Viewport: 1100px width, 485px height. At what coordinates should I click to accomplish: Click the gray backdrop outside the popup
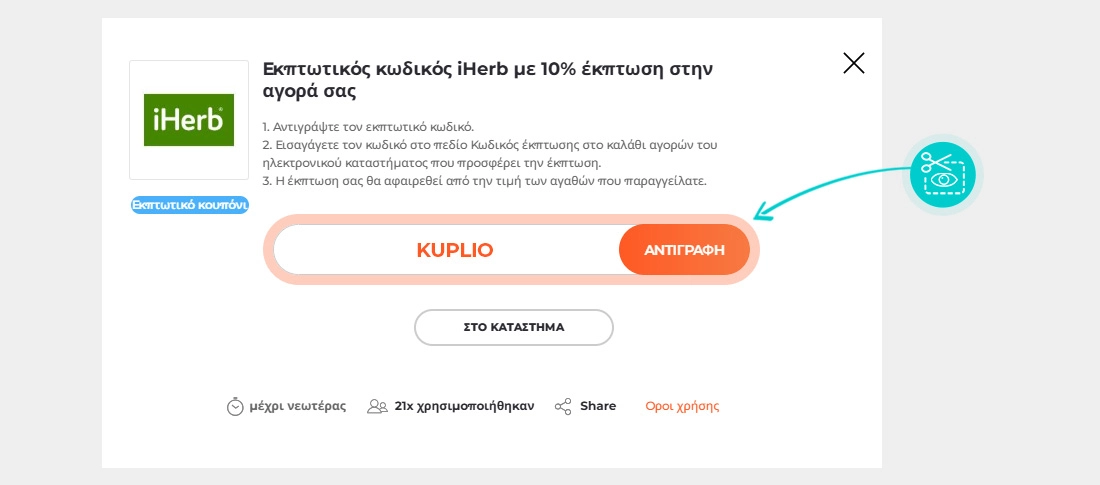click(990, 350)
